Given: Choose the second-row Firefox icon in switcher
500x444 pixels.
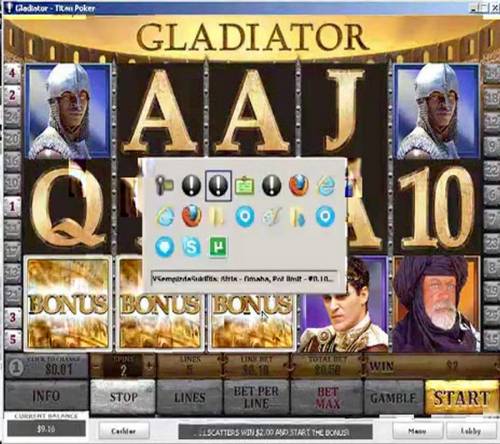Looking at the screenshot, I should (x=192, y=216).
